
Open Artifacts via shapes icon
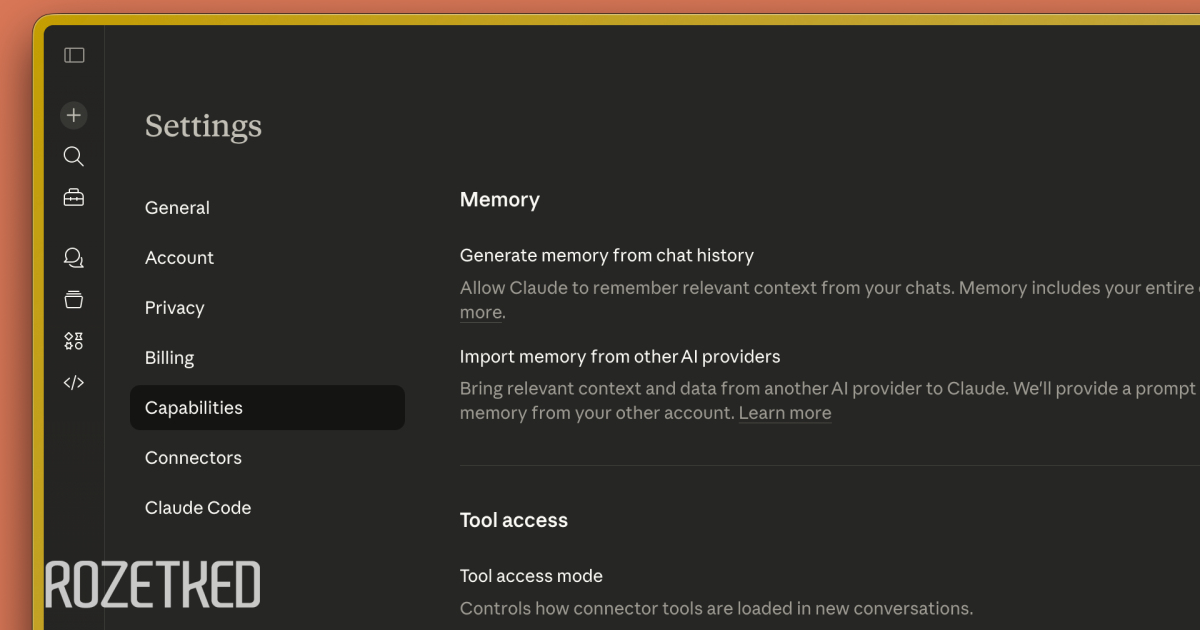click(73, 341)
